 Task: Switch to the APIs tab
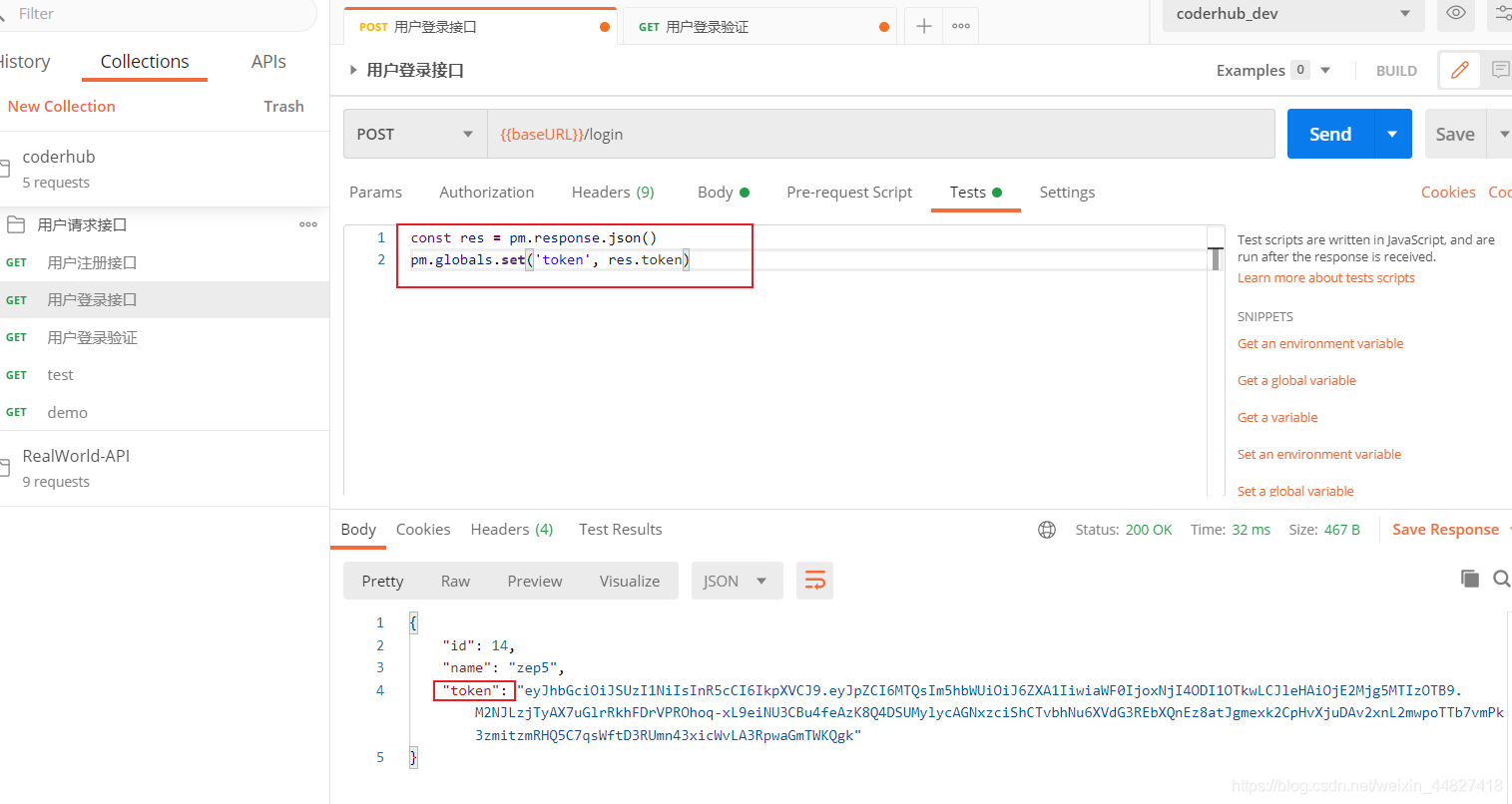268,62
